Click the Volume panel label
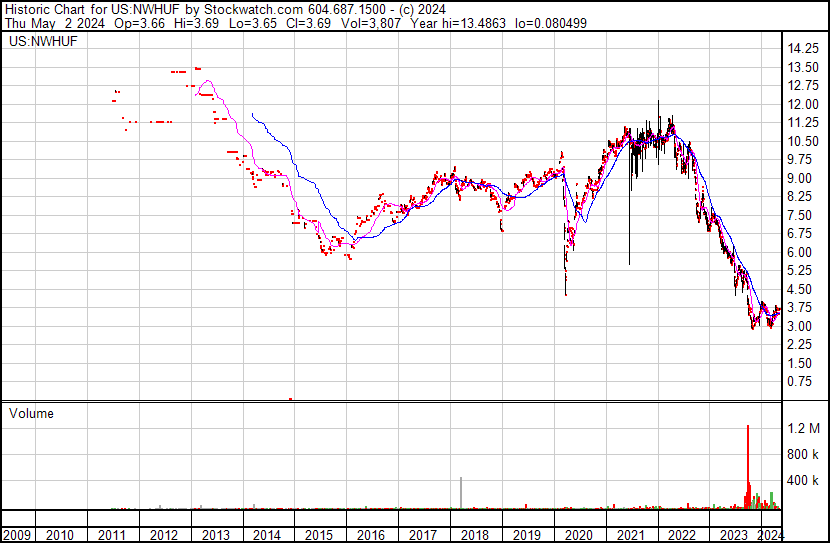 (x=31, y=413)
